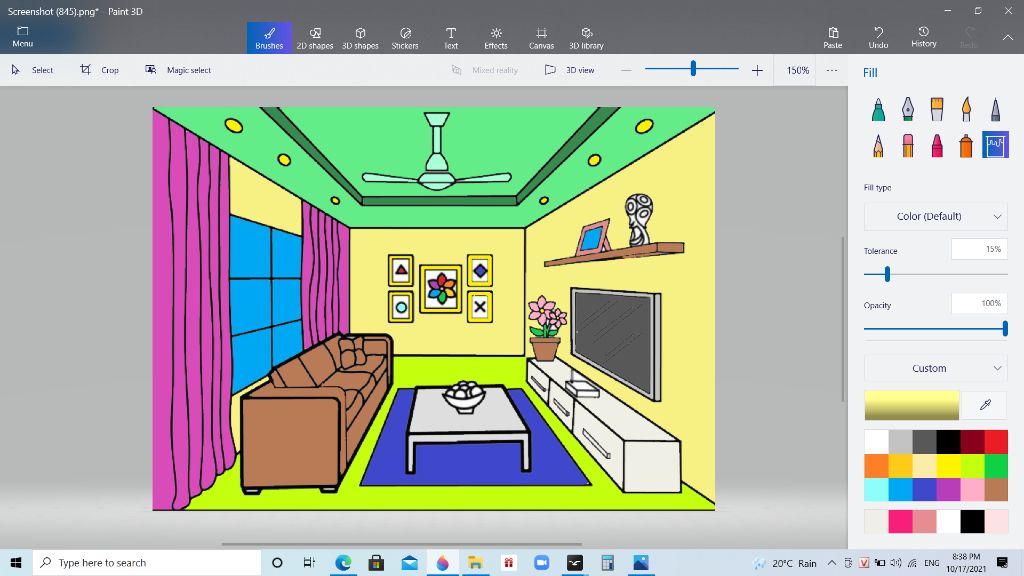Choose the salmon custom color swatch

[x=924, y=522]
